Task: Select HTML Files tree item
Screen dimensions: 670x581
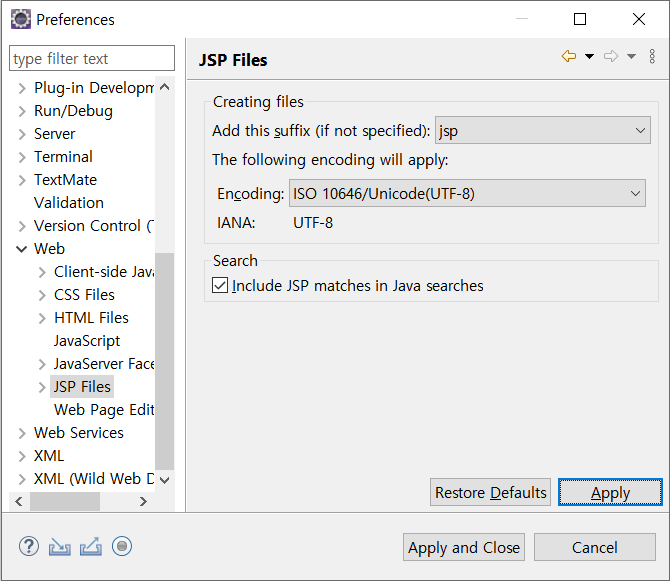Action: pyautogui.click(x=91, y=318)
